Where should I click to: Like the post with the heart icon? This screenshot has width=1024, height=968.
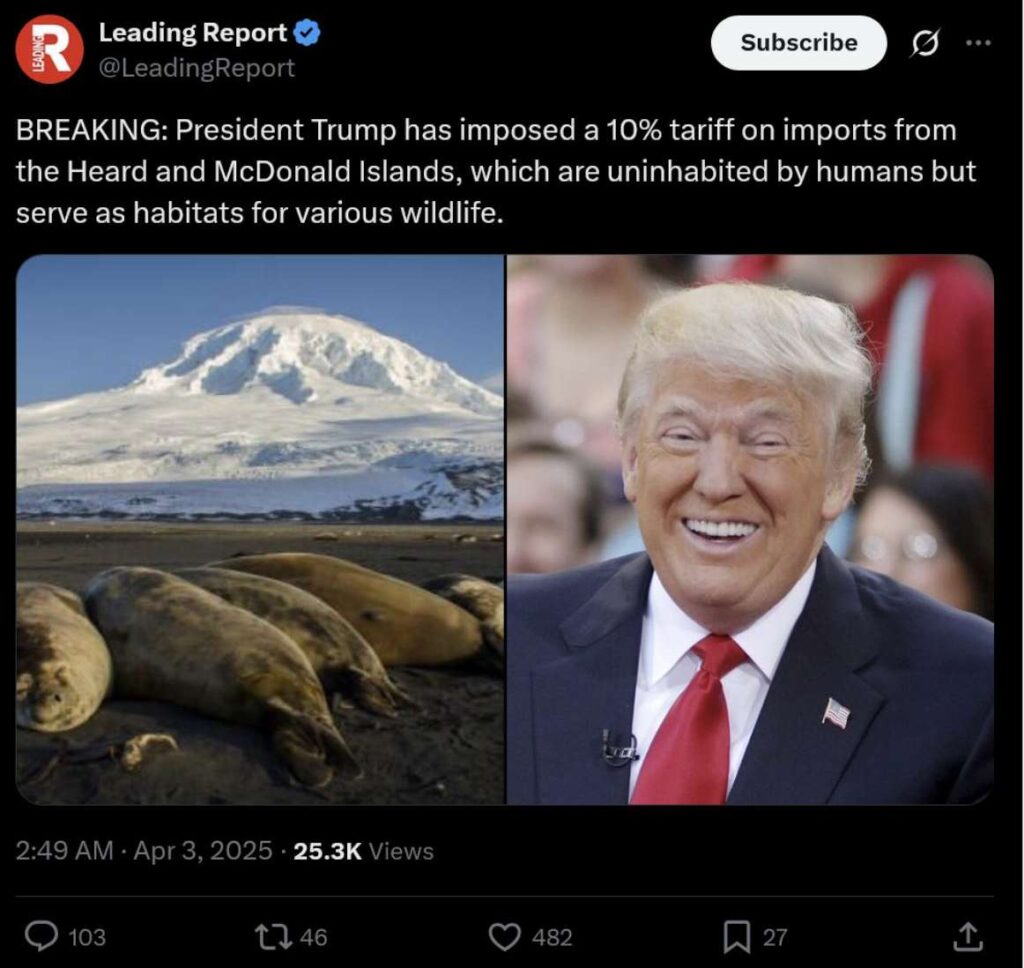pos(505,937)
